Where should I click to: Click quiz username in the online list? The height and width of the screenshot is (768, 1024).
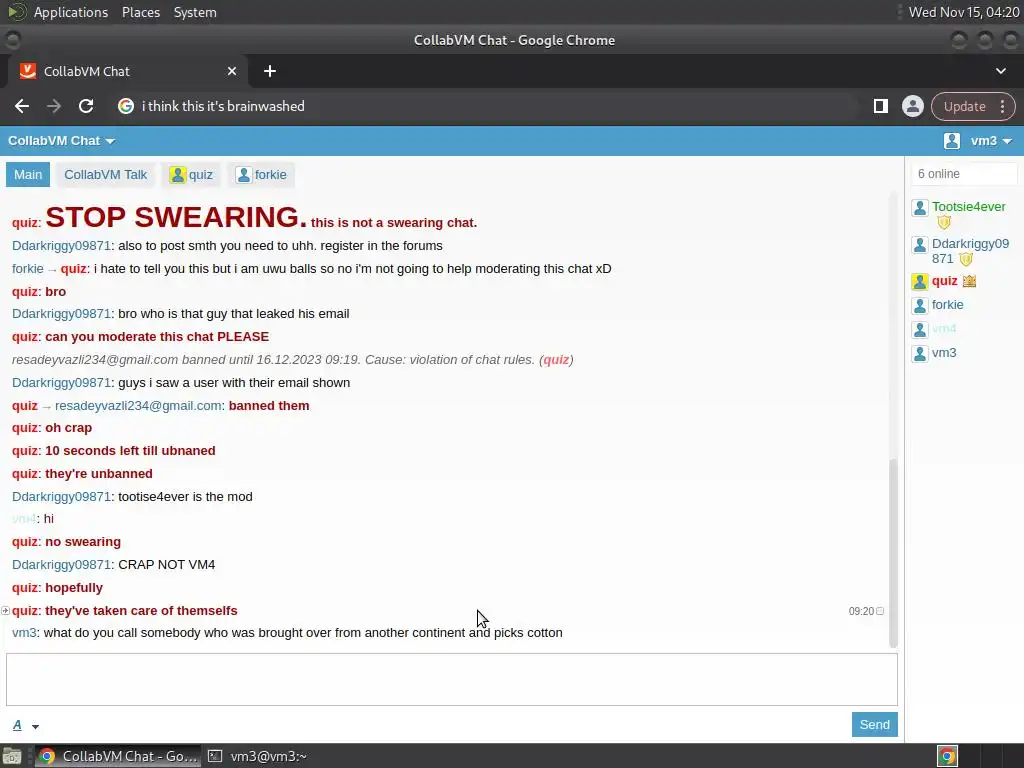pos(944,281)
